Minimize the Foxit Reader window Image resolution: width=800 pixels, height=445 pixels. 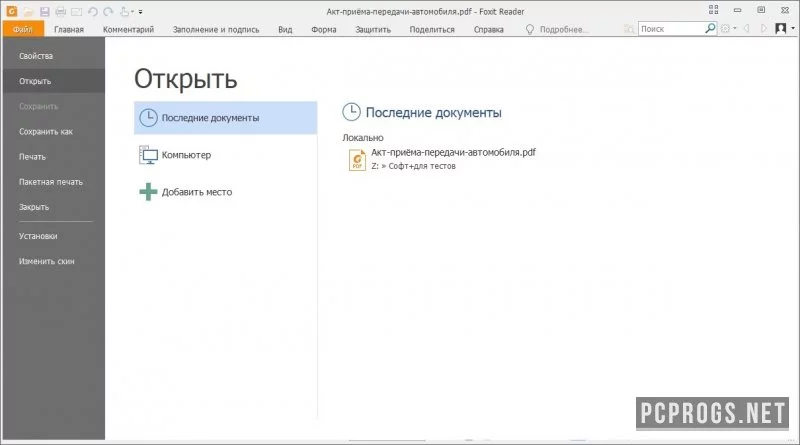coord(737,10)
